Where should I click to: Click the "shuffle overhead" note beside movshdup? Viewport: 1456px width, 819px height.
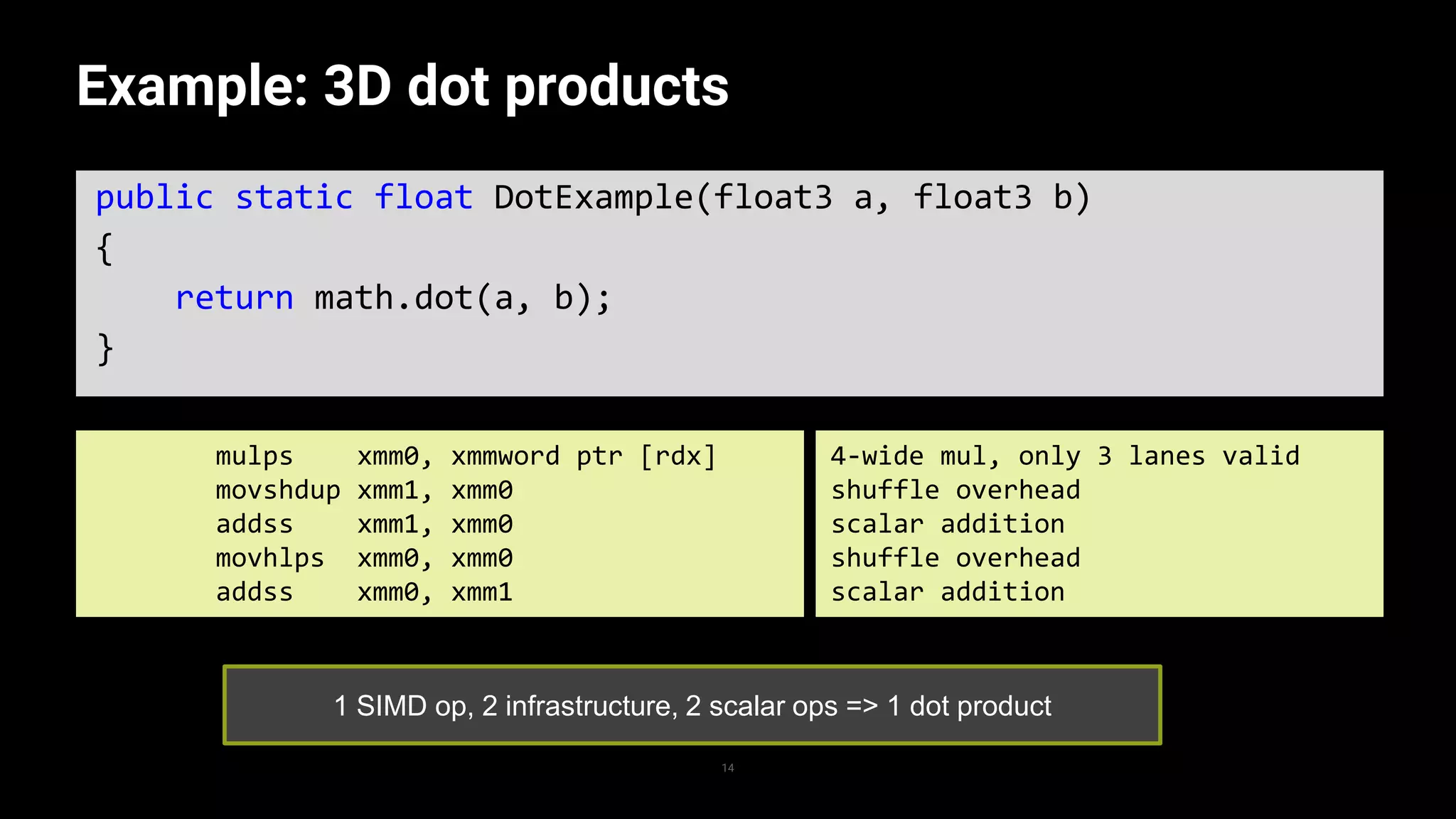tap(955, 491)
